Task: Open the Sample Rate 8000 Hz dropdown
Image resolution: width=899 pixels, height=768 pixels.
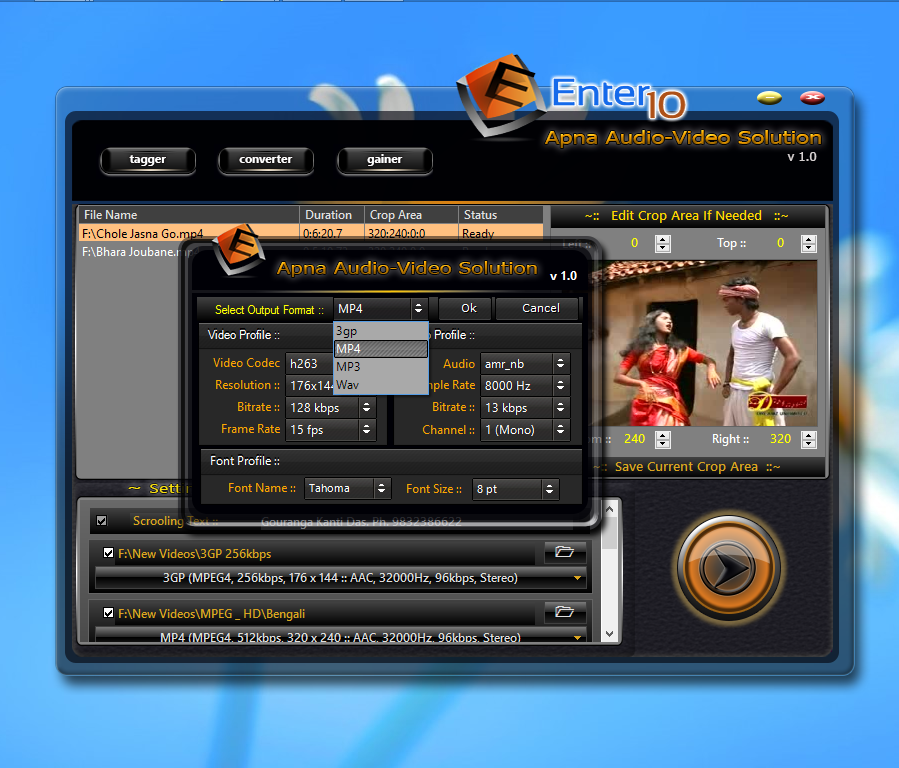Action: pyautogui.click(x=560, y=385)
